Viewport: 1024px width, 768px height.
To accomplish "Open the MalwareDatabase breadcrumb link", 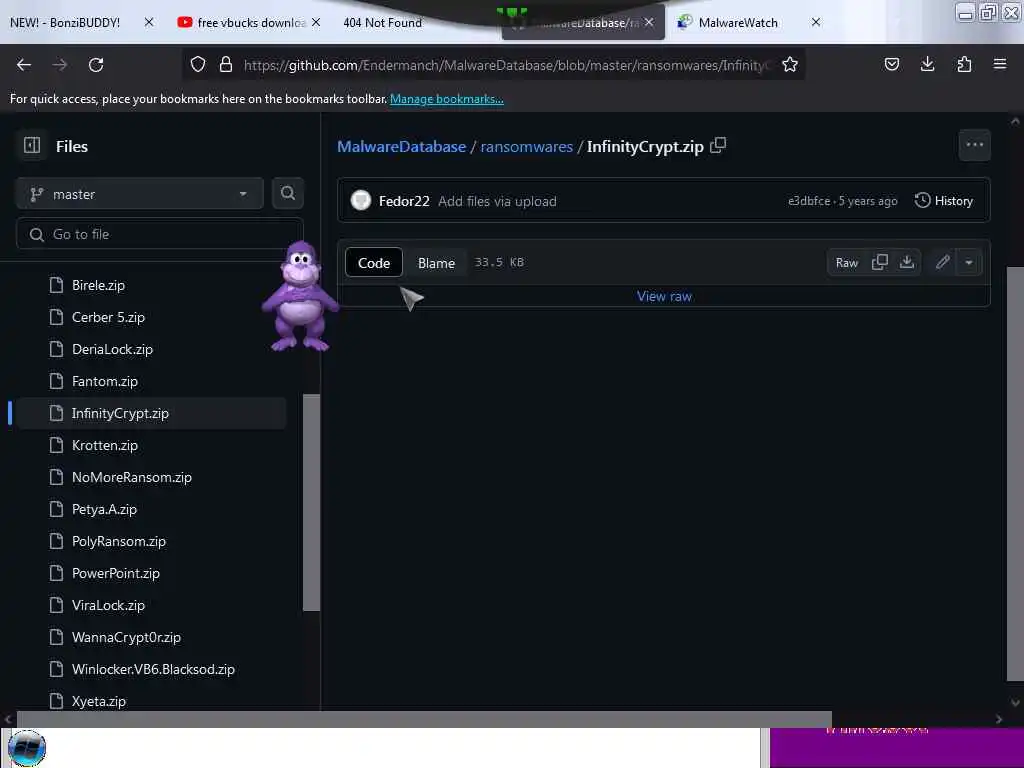I will click(402, 146).
